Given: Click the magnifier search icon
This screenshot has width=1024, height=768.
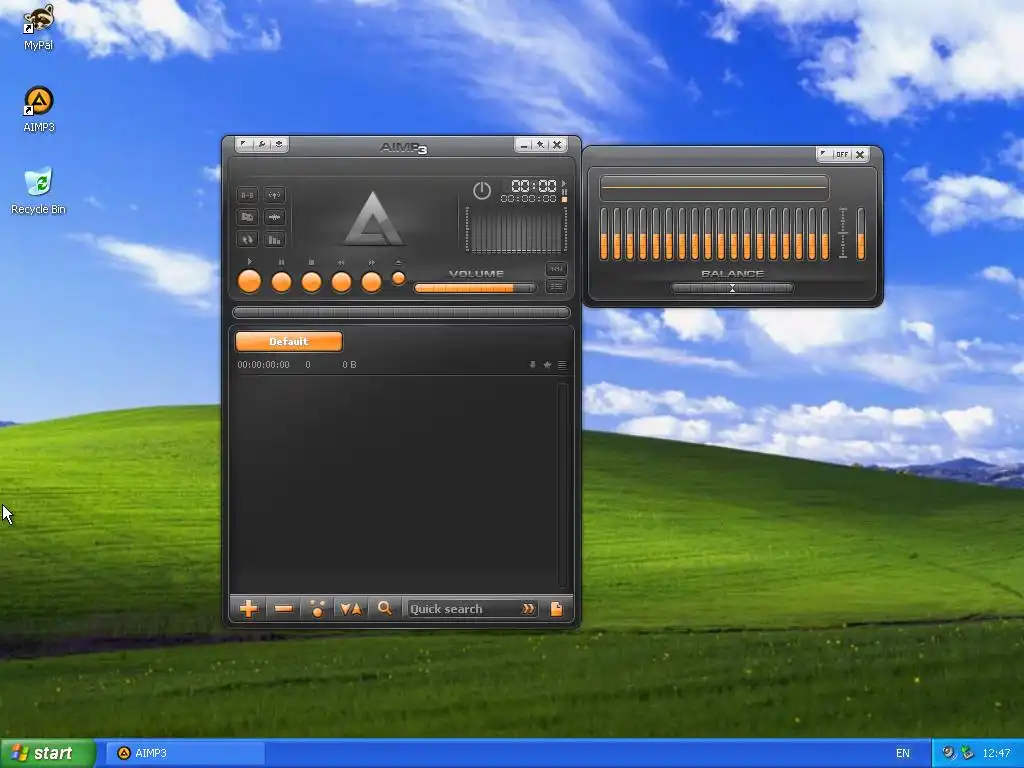Looking at the screenshot, I should coord(385,609).
